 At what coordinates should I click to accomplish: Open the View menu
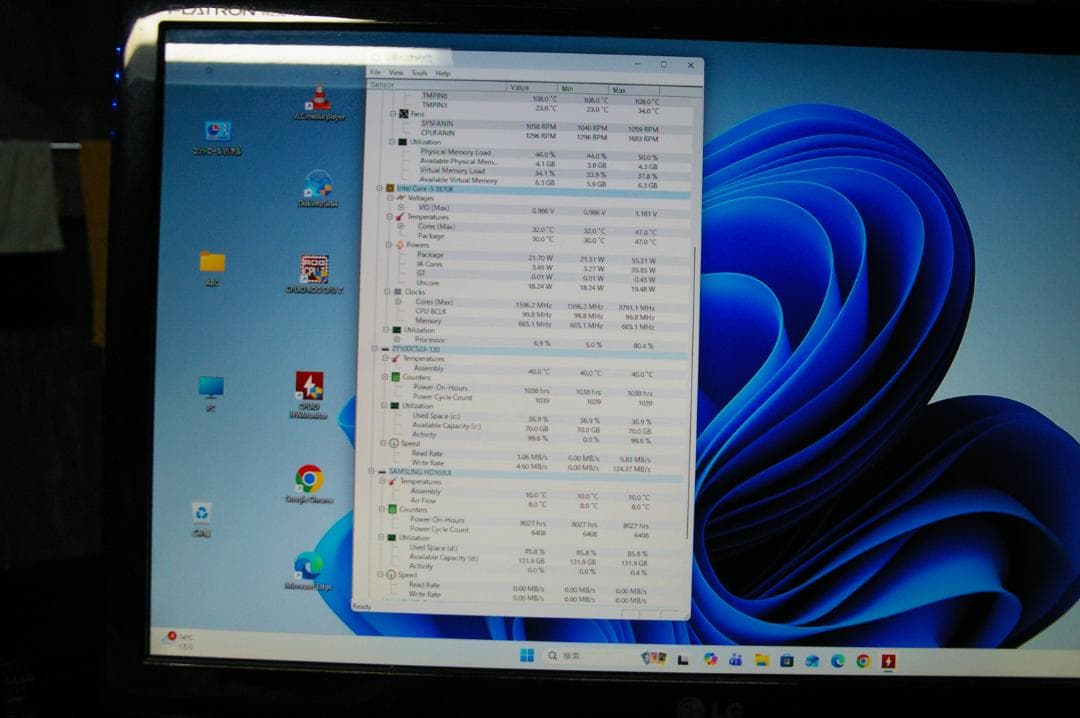click(x=396, y=72)
